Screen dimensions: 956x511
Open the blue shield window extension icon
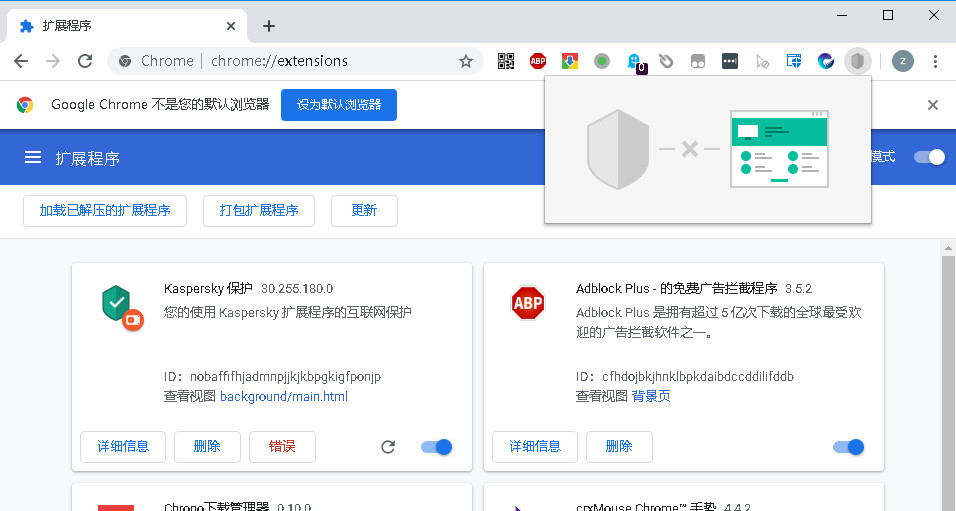click(x=794, y=61)
